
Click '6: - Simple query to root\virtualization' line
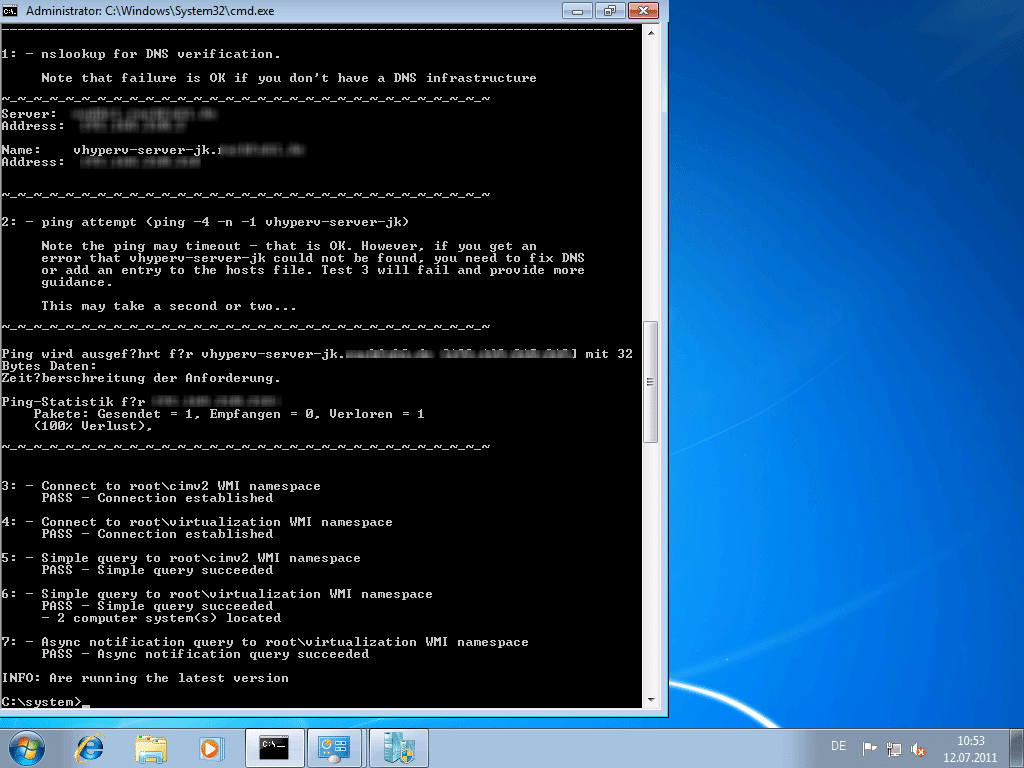(217, 594)
